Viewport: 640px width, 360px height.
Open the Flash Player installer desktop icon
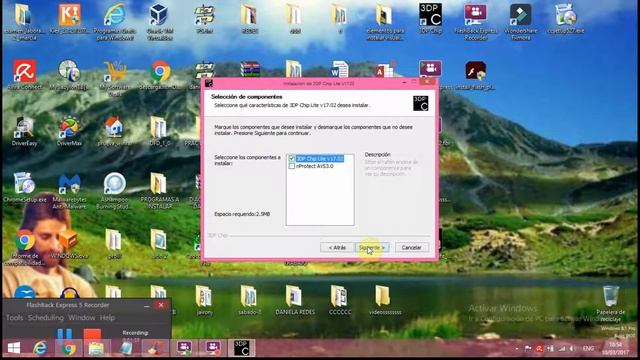tap(476, 75)
